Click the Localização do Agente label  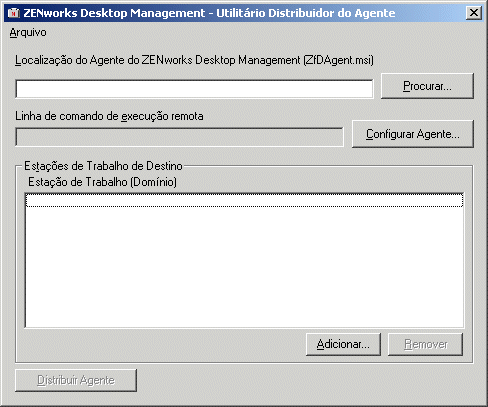(x=194, y=60)
